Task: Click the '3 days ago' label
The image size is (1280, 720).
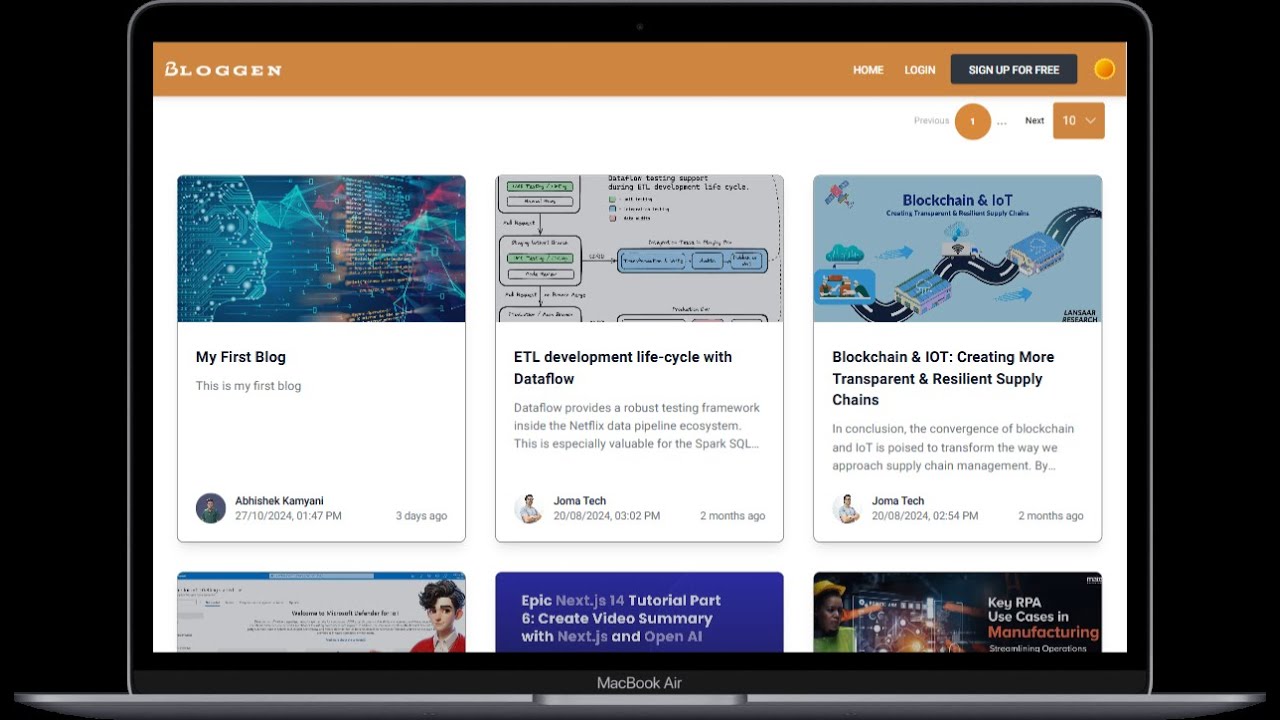Action: [421, 516]
